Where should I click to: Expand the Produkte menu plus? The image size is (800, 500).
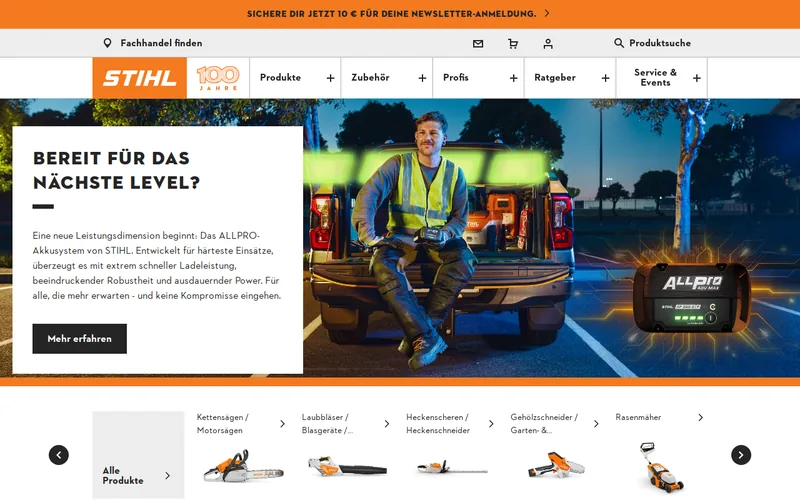[331, 78]
